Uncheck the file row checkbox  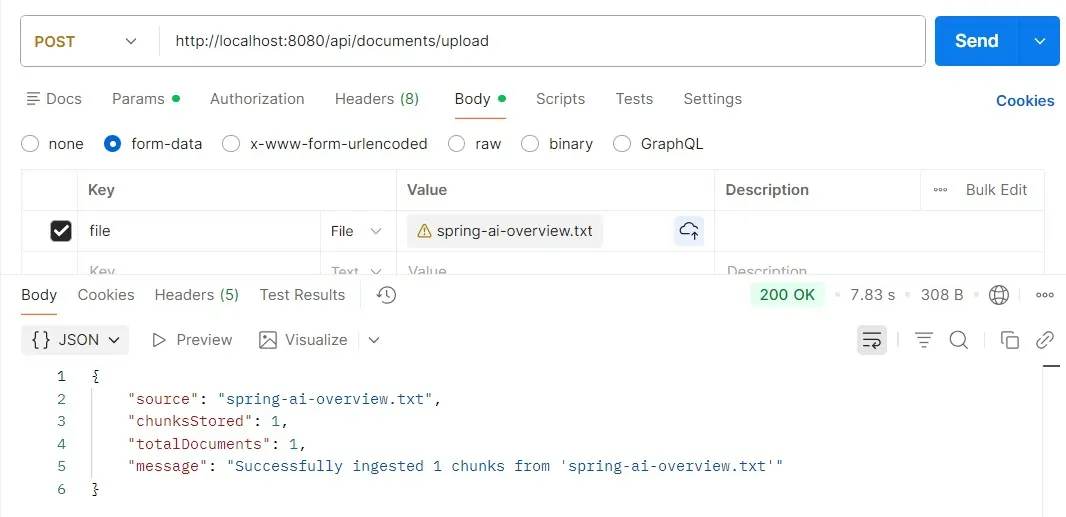pos(61,231)
